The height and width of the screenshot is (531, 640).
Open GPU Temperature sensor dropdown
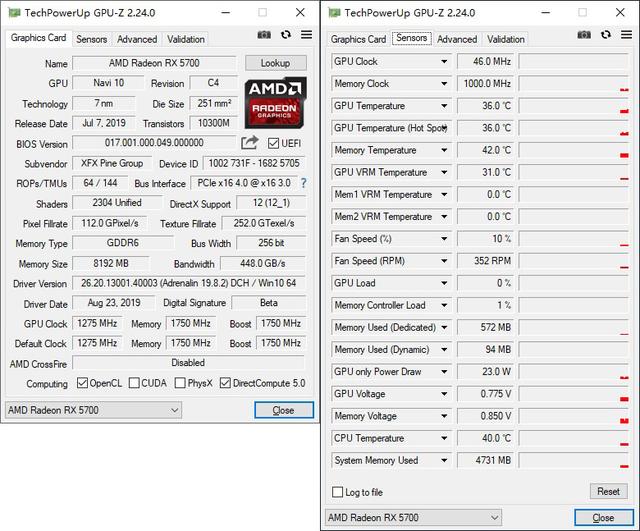click(x=444, y=106)
